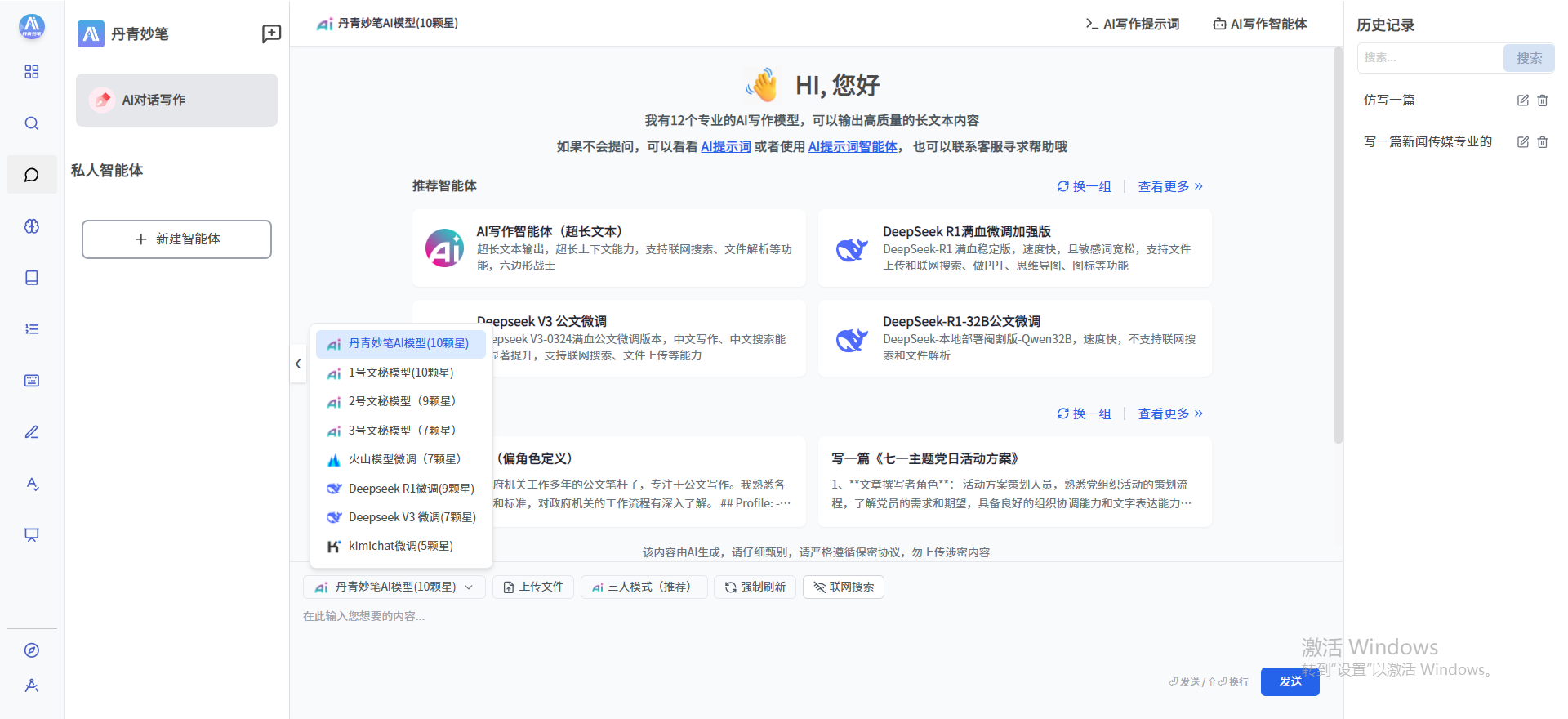Viewport: 1568px width, 719px height.
Task: Select Deepseek R1微调(9颗星) option
Action: 401,489
